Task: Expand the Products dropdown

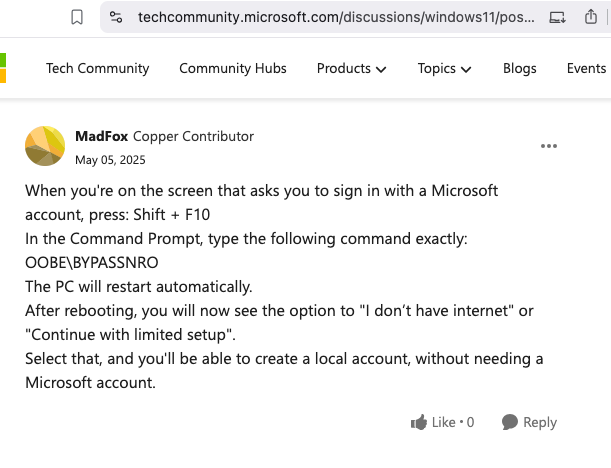Action: point(351,69)
